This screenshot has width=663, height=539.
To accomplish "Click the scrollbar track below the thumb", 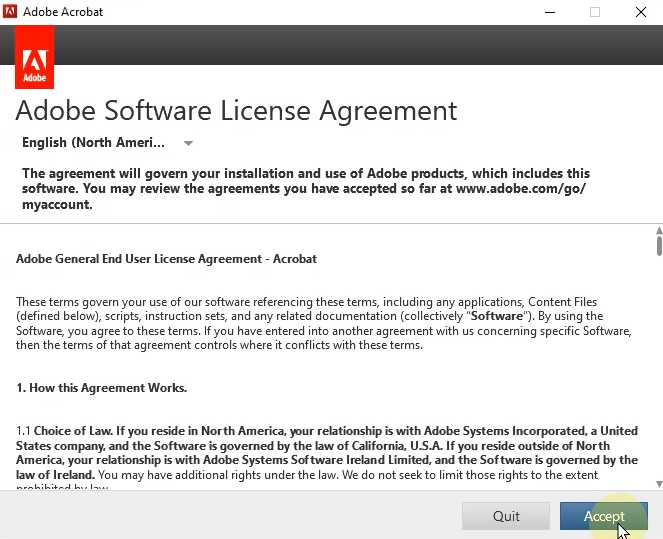I will (x=658, y=380).
